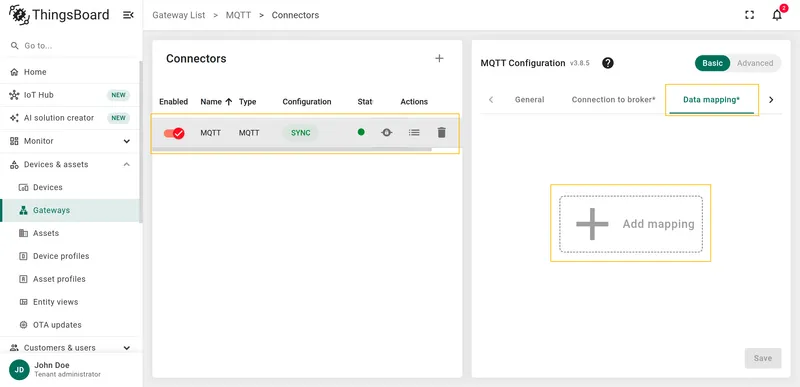Click John Doe user avatar

[19, 370]
